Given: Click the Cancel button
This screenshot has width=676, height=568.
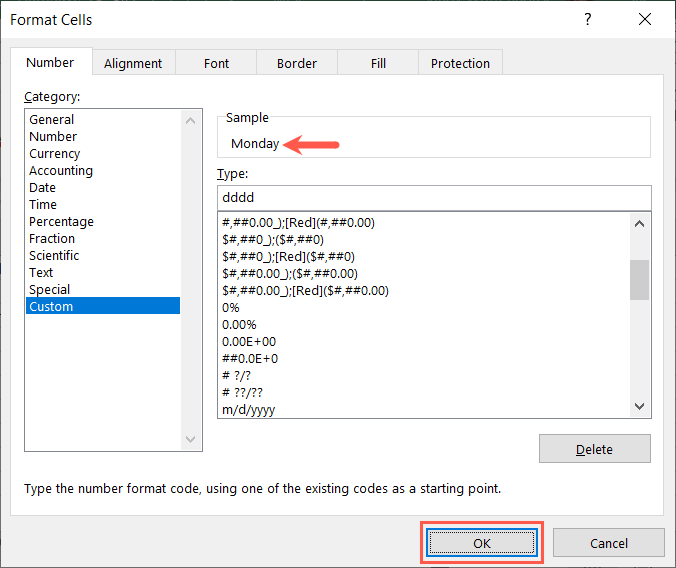Looking at the screenshot, I should 608,542.
